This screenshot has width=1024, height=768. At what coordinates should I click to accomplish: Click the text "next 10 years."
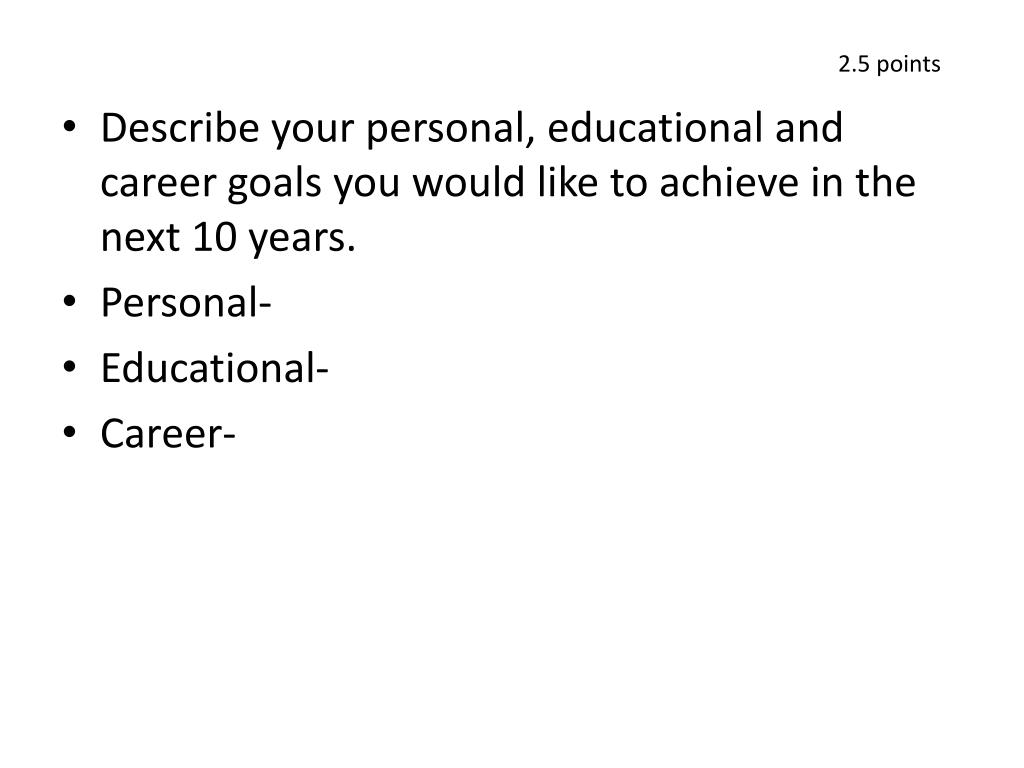(x=229, y=241)
